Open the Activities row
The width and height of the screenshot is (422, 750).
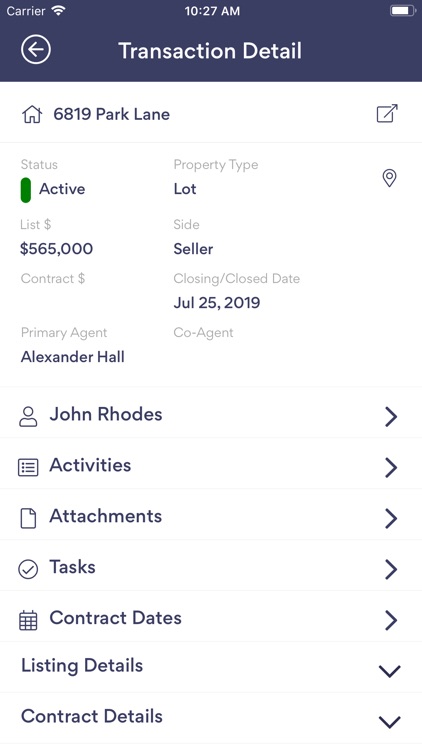point(211,466)
